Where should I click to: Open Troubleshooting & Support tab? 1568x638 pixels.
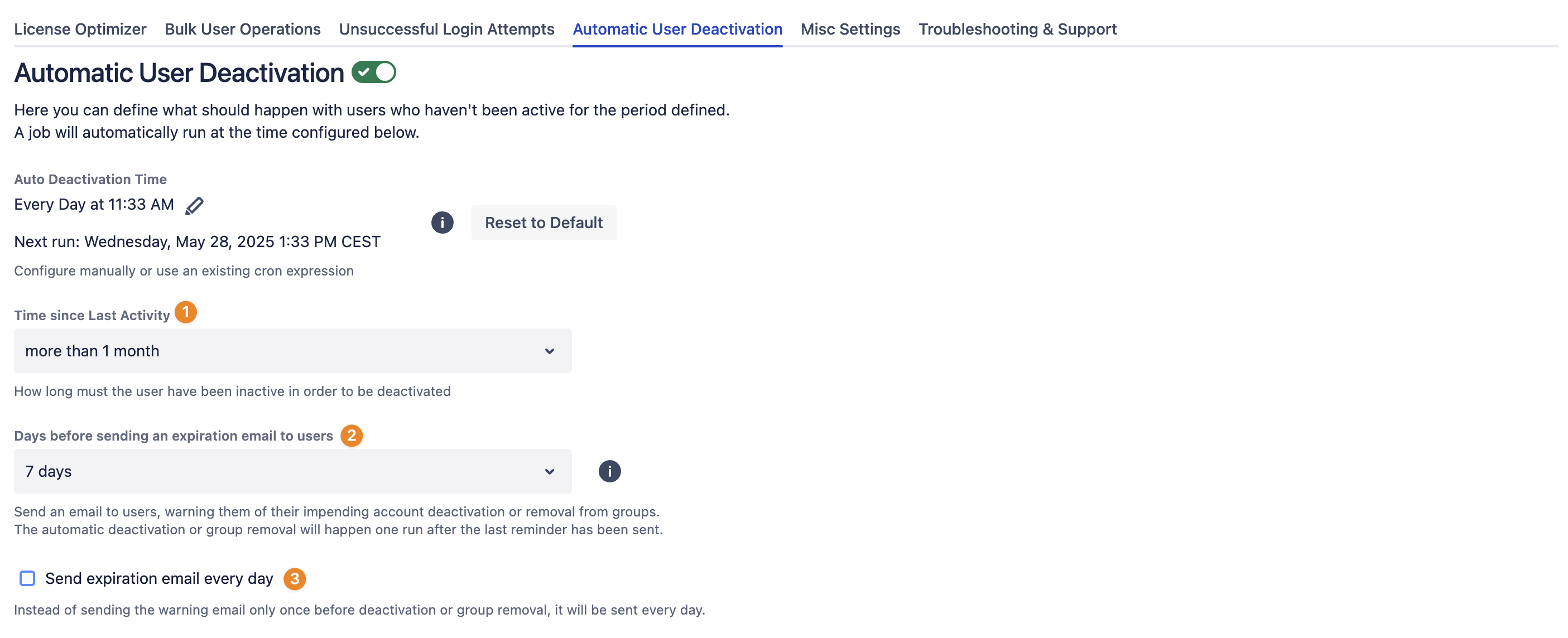tap(1017, 29)
